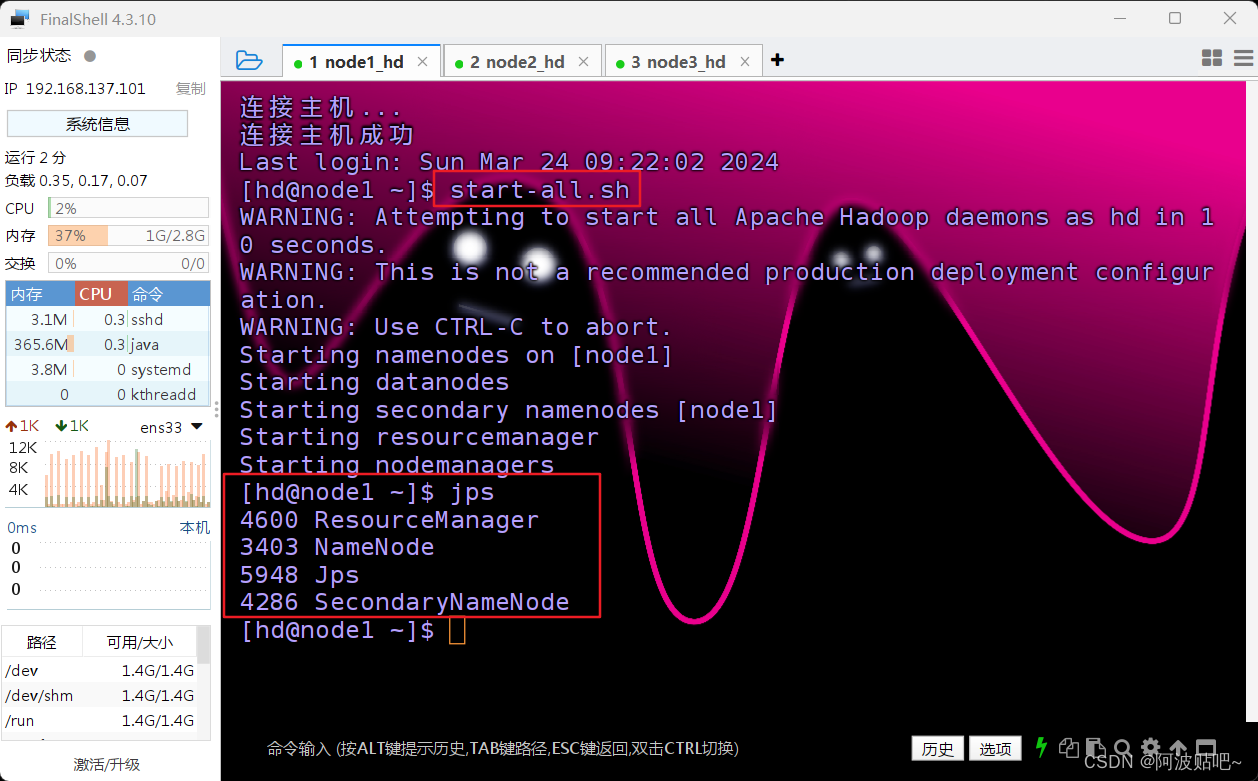Switch to grid layout view icon

(x=1212, y=60)
